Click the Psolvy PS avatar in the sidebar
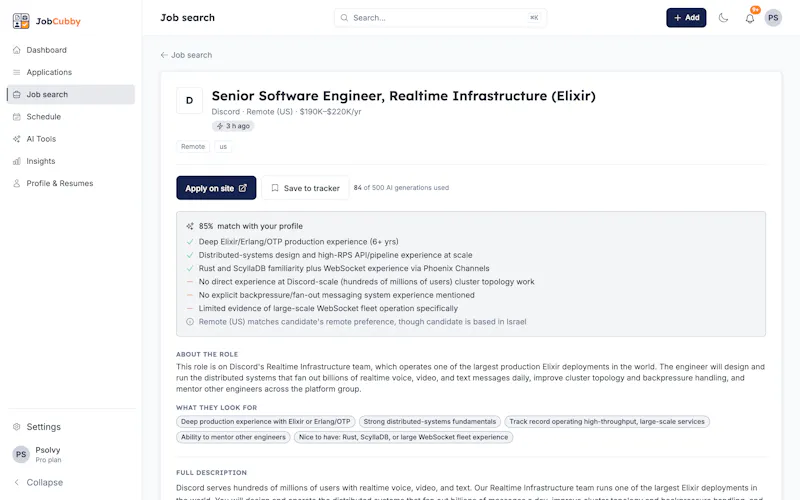 [21, 454]
